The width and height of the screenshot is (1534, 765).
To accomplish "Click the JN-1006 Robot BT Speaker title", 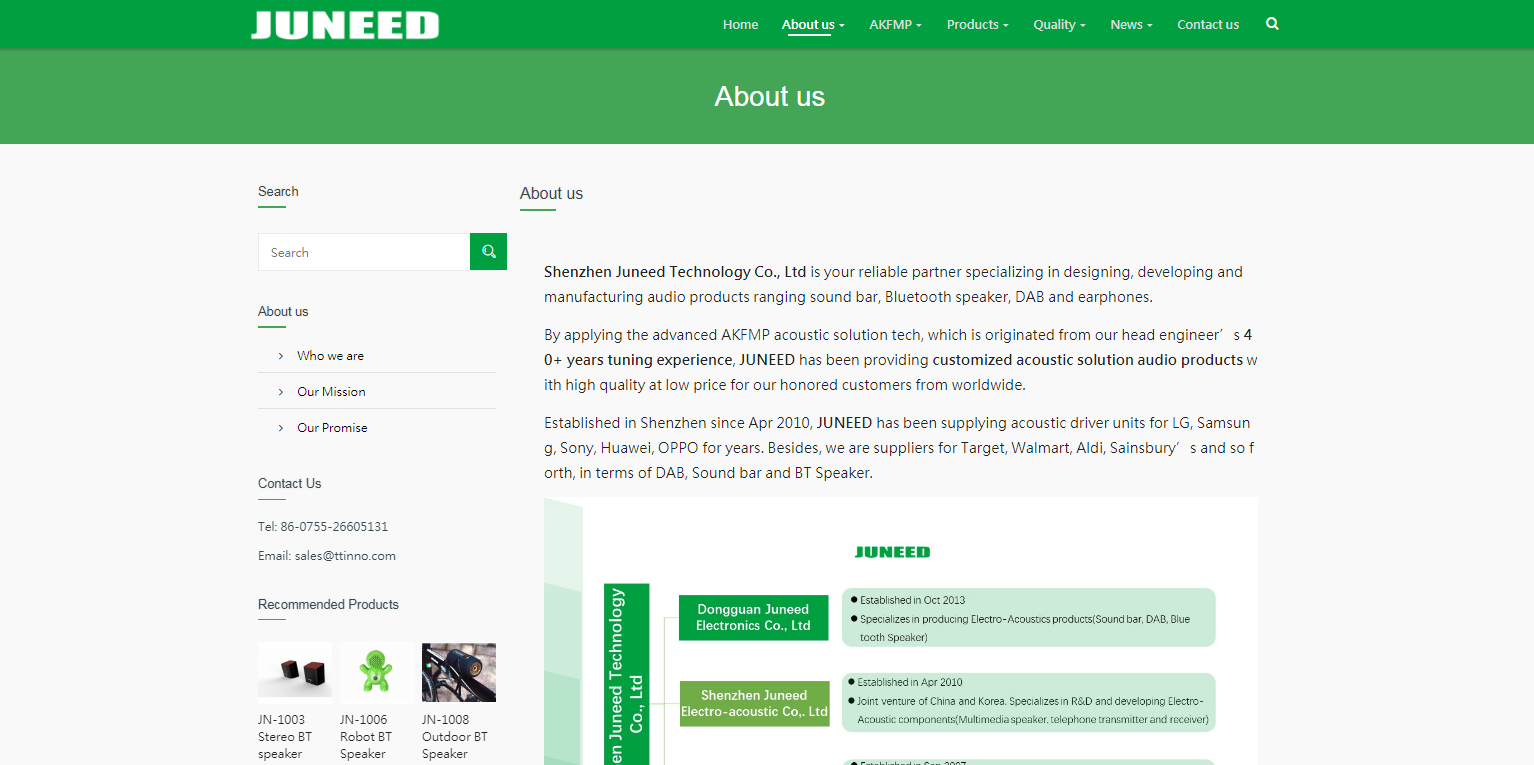I will (366, 737).
